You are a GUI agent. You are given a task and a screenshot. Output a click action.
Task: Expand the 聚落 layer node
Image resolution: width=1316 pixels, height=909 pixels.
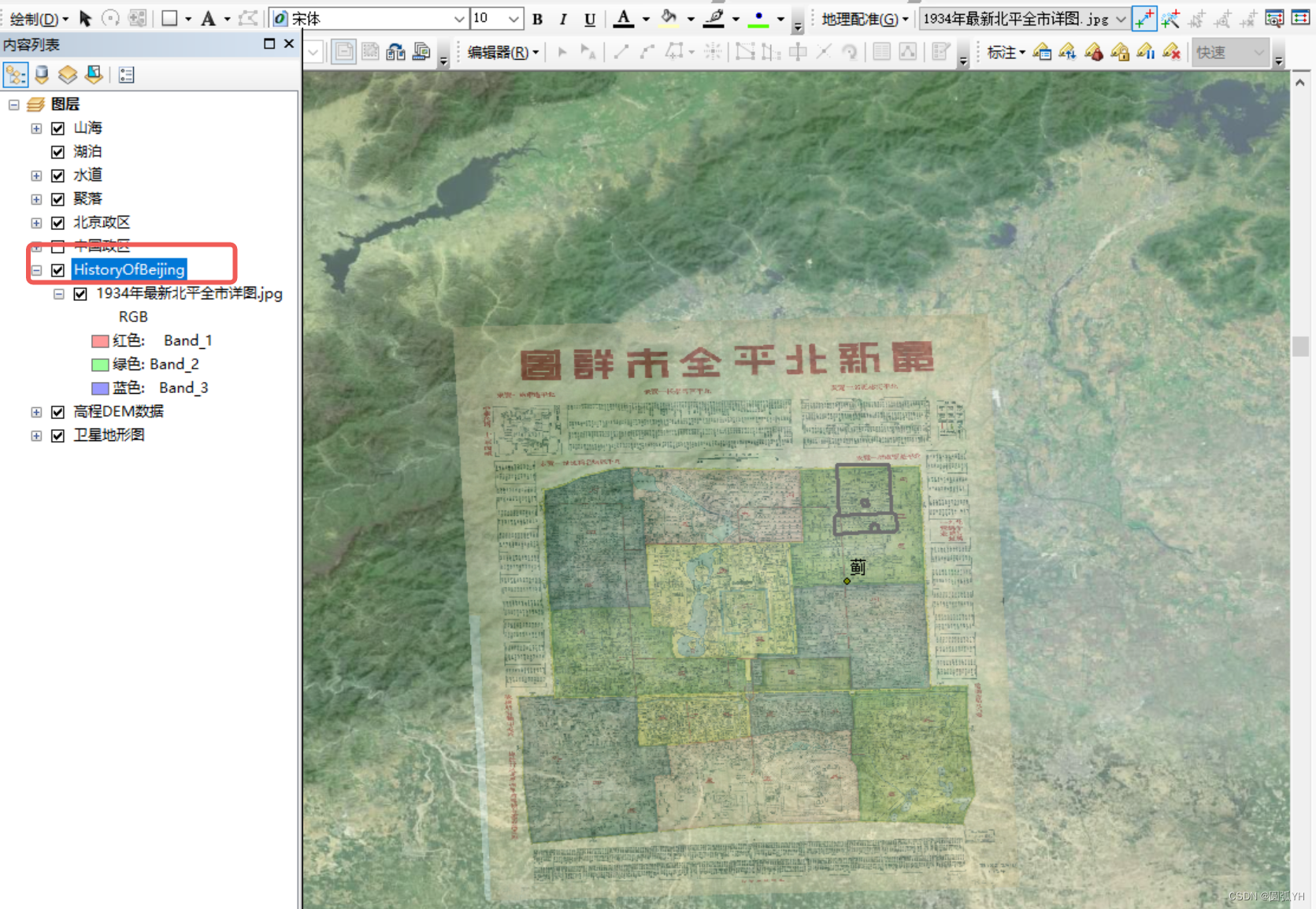[x=36, y=198]
